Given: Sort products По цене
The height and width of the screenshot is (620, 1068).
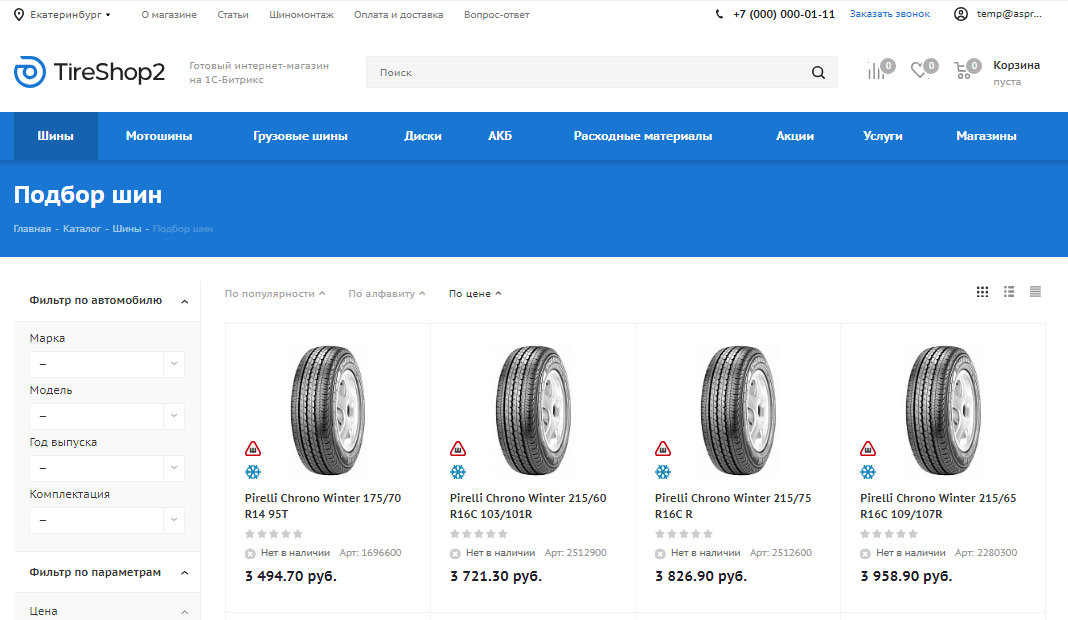Looking at the screenshot, I should (x=475, y=294).
